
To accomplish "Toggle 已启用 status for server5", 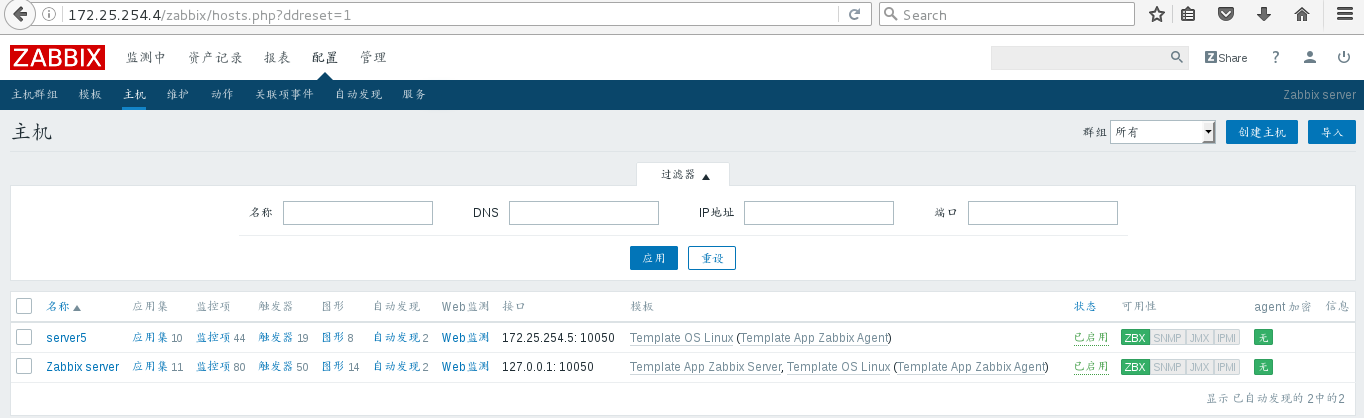I will coord(1091,338).
